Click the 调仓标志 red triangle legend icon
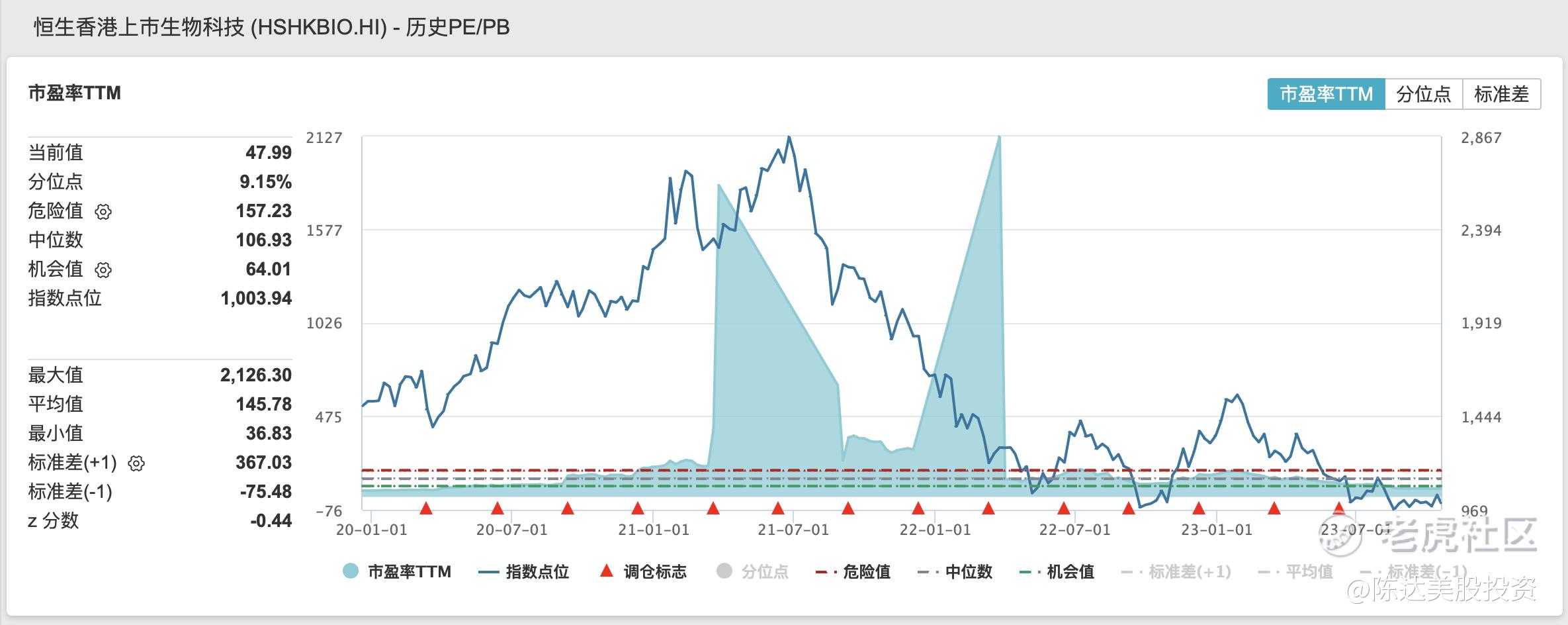Viewport: 1568px width, 625px height. click(606, 571)
